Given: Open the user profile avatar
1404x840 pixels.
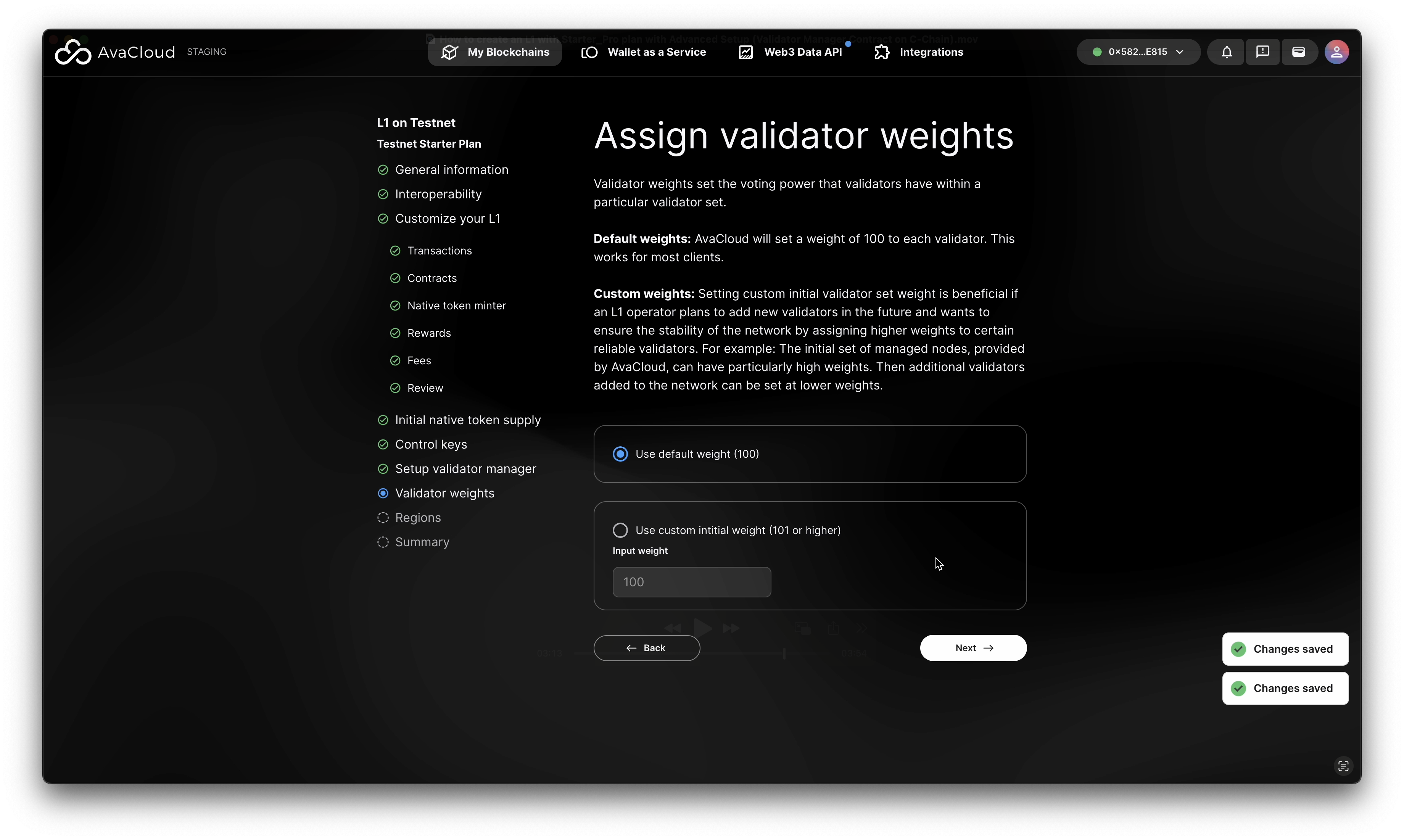Looking at the screenshot, I should (1336, 52).
